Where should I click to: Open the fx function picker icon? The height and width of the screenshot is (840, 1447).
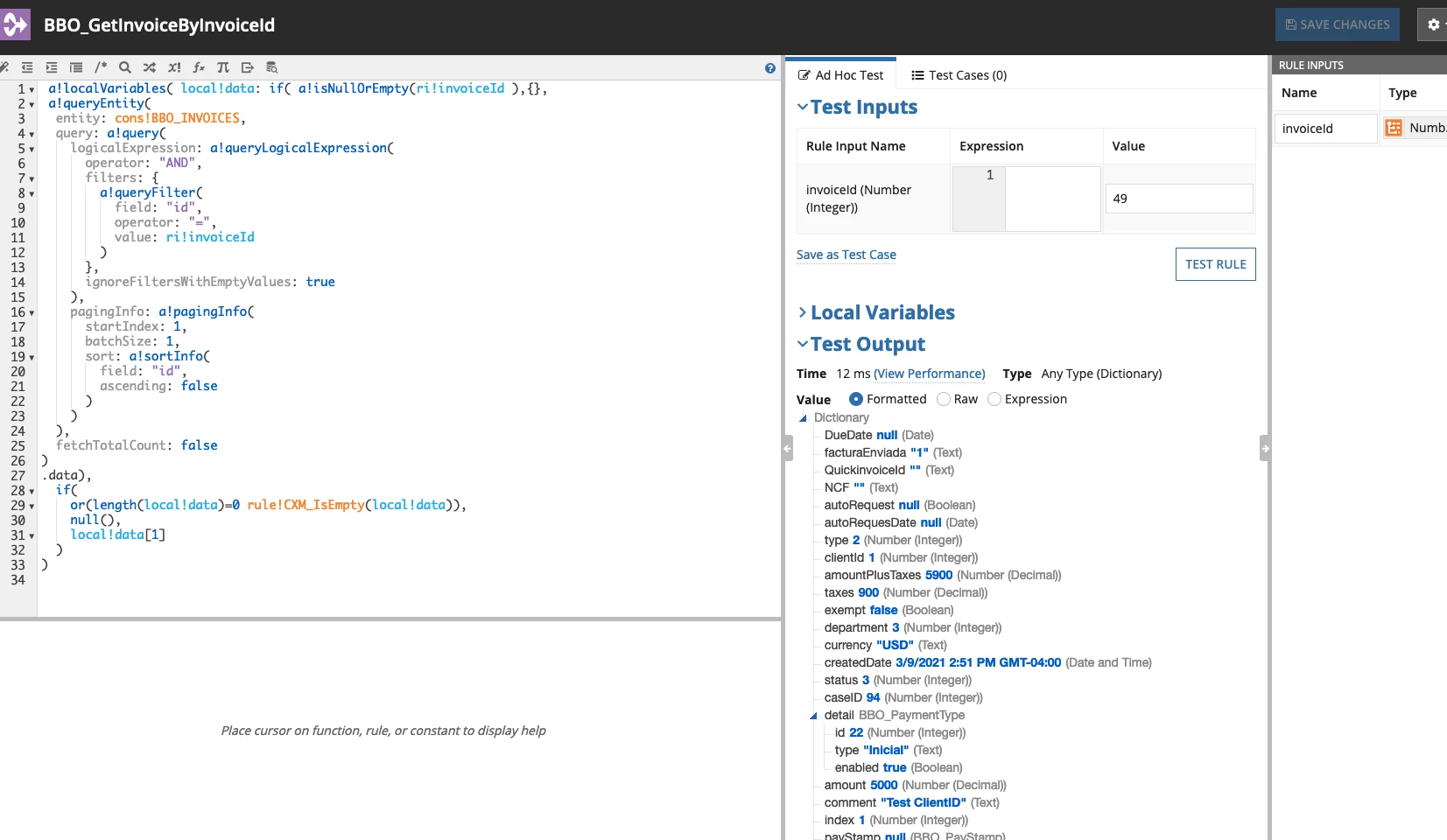point(199,67)
